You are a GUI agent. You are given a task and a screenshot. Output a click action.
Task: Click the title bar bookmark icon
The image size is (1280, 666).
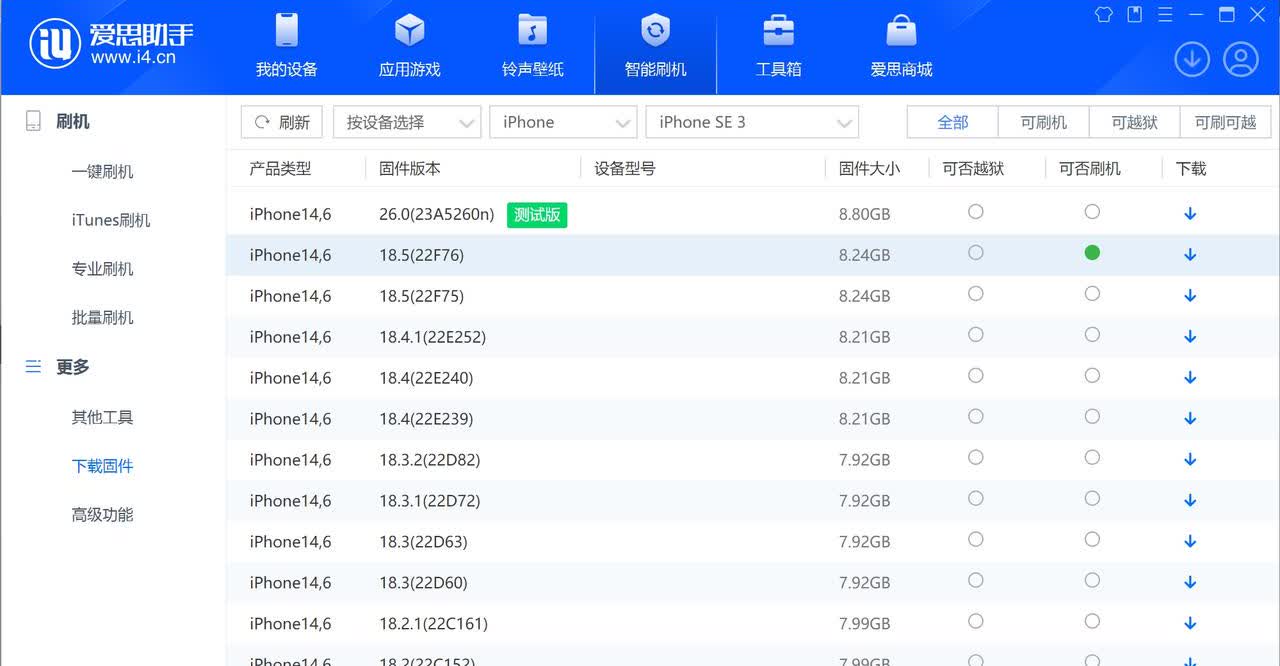click(x=1135, y=15)
